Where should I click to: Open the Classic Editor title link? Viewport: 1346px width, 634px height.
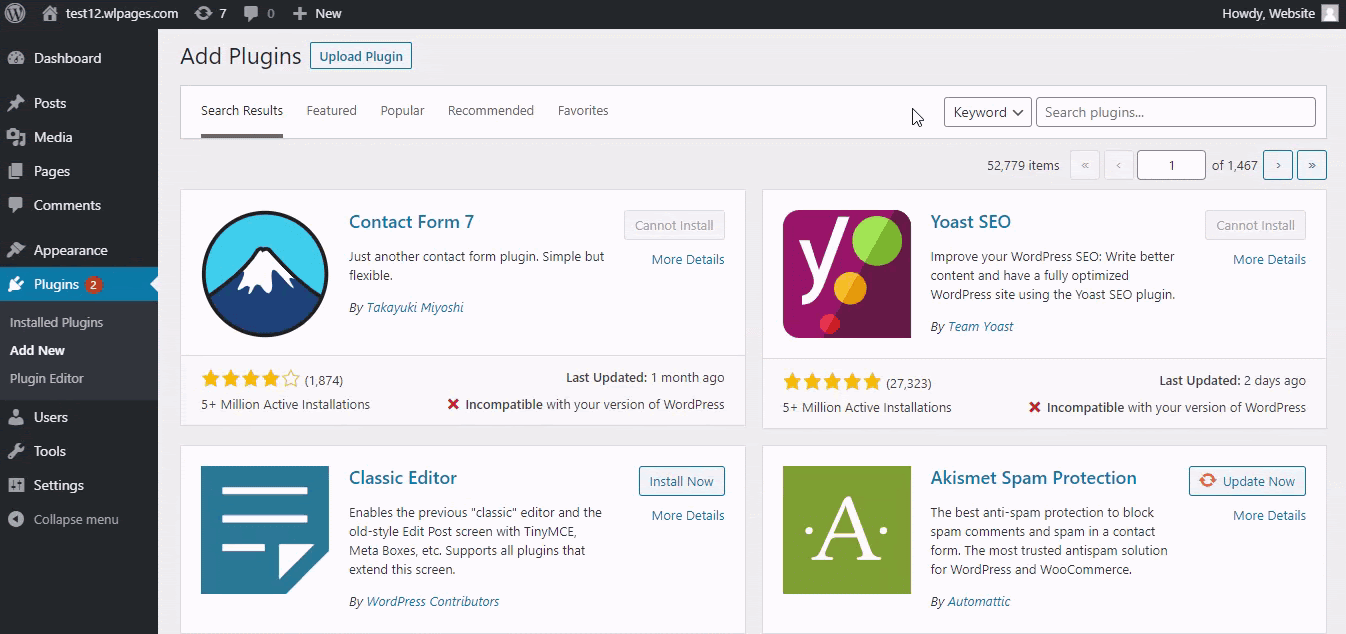(403, 478)
